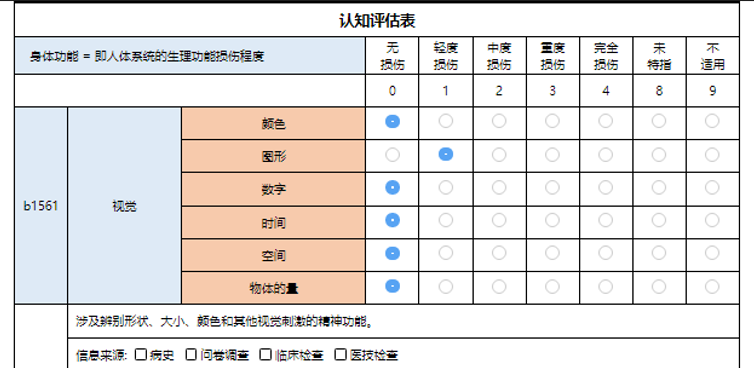Select 重度损伤 radio in 空间 row
The image size is (754, 368).
pyautogui.click(x=552, y=253)
